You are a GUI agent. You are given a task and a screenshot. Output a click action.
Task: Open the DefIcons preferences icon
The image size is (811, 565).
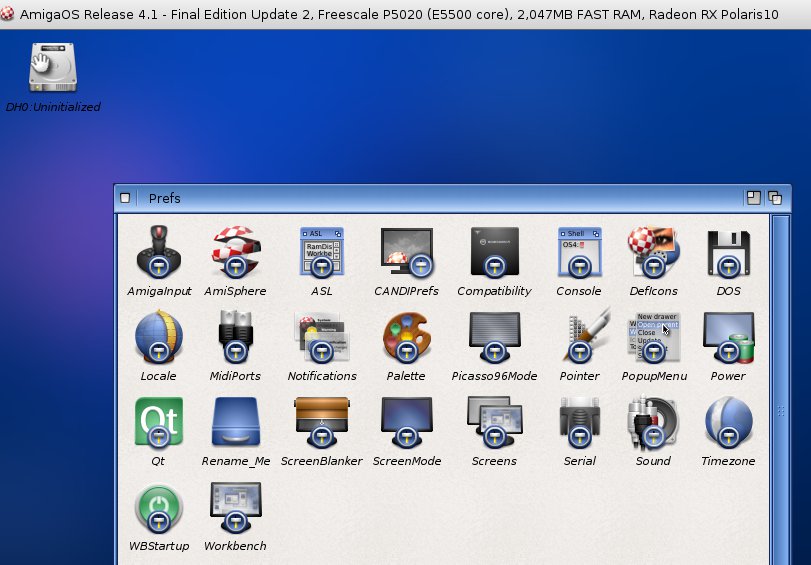[x=654, y=251]
